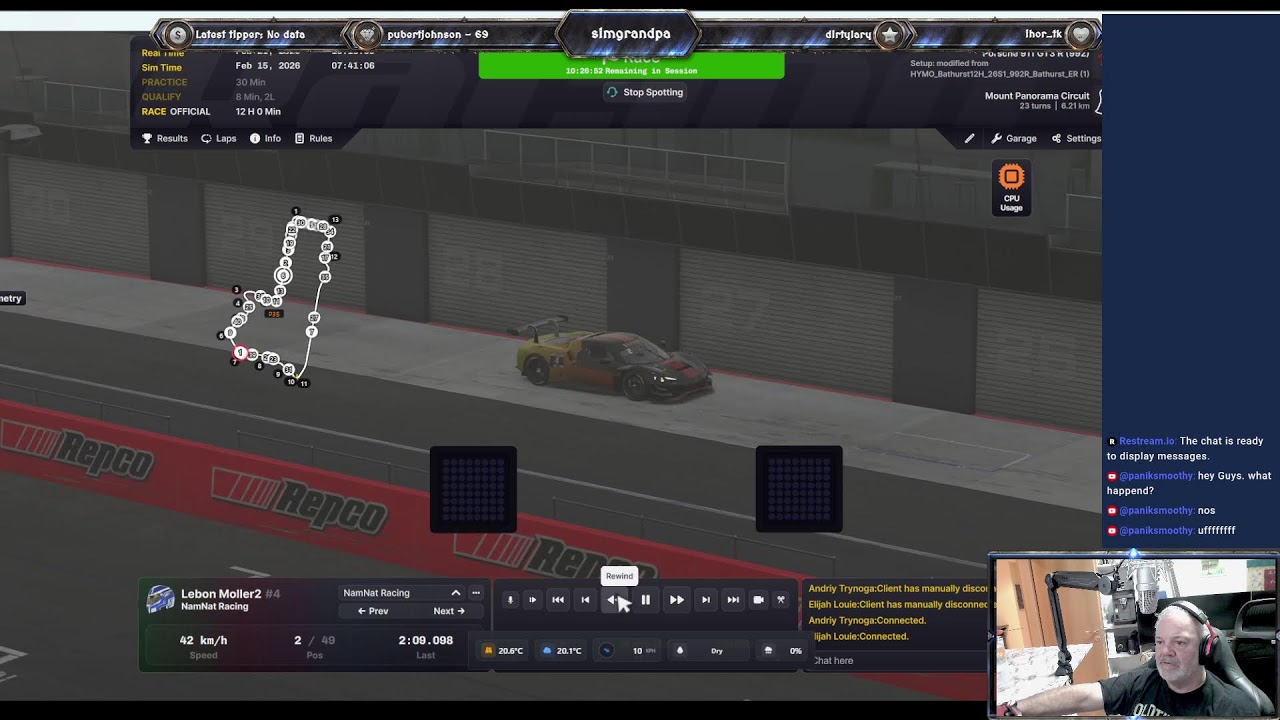1280x720 pixels.
Task: Expand the NamNat Racing team dropdown
Action: (x=401, y=593)
